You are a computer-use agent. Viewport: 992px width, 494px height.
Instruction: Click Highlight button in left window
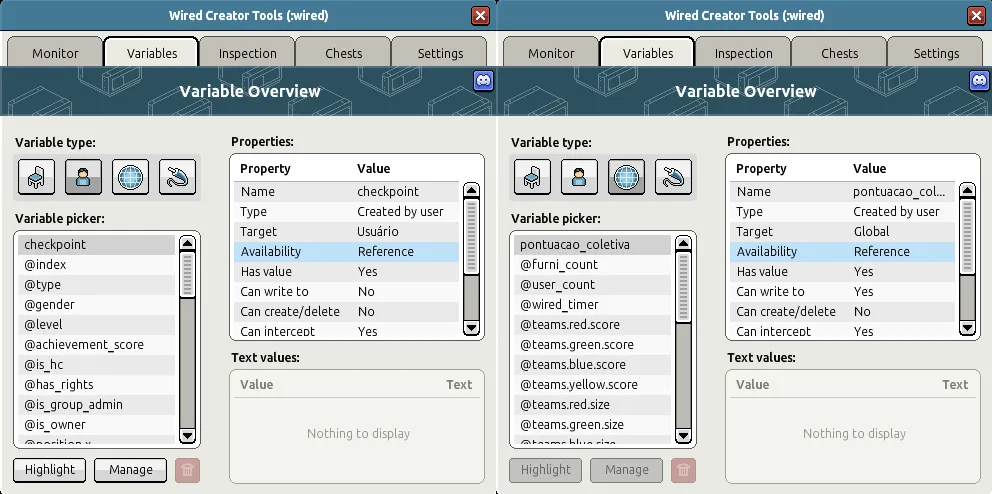click(49, 470)
